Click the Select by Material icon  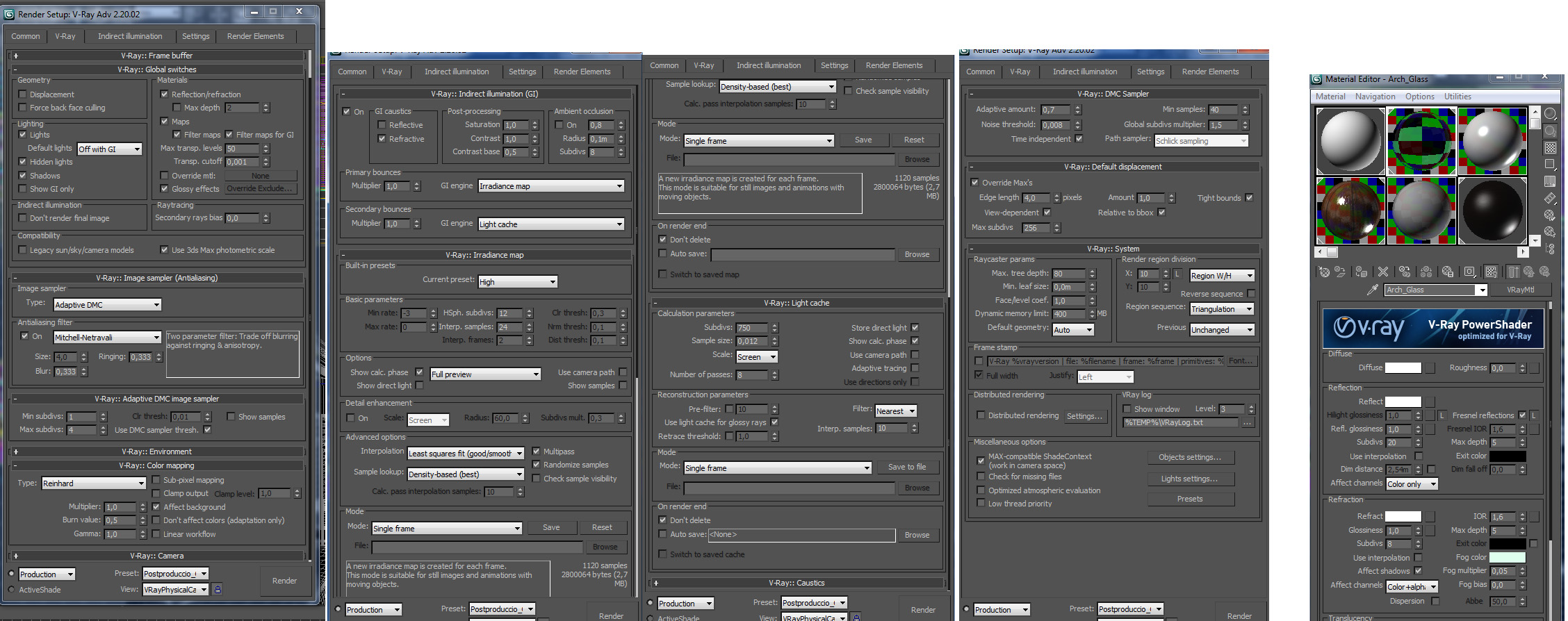pos(1550,232)
